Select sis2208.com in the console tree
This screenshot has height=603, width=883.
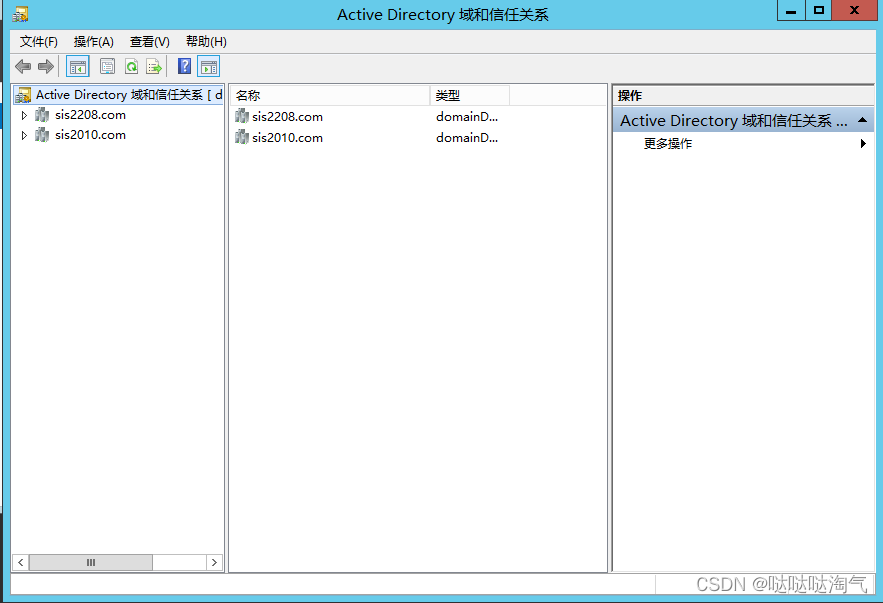point(90,115)
